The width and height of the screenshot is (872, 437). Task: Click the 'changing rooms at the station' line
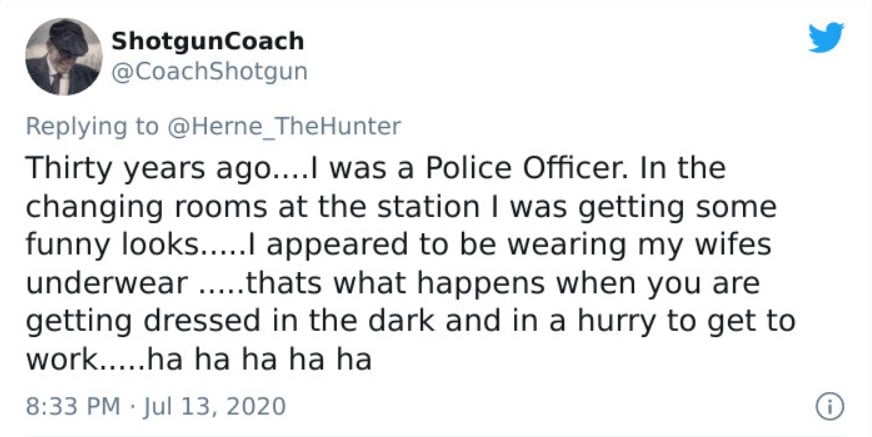tap(252, 207)
